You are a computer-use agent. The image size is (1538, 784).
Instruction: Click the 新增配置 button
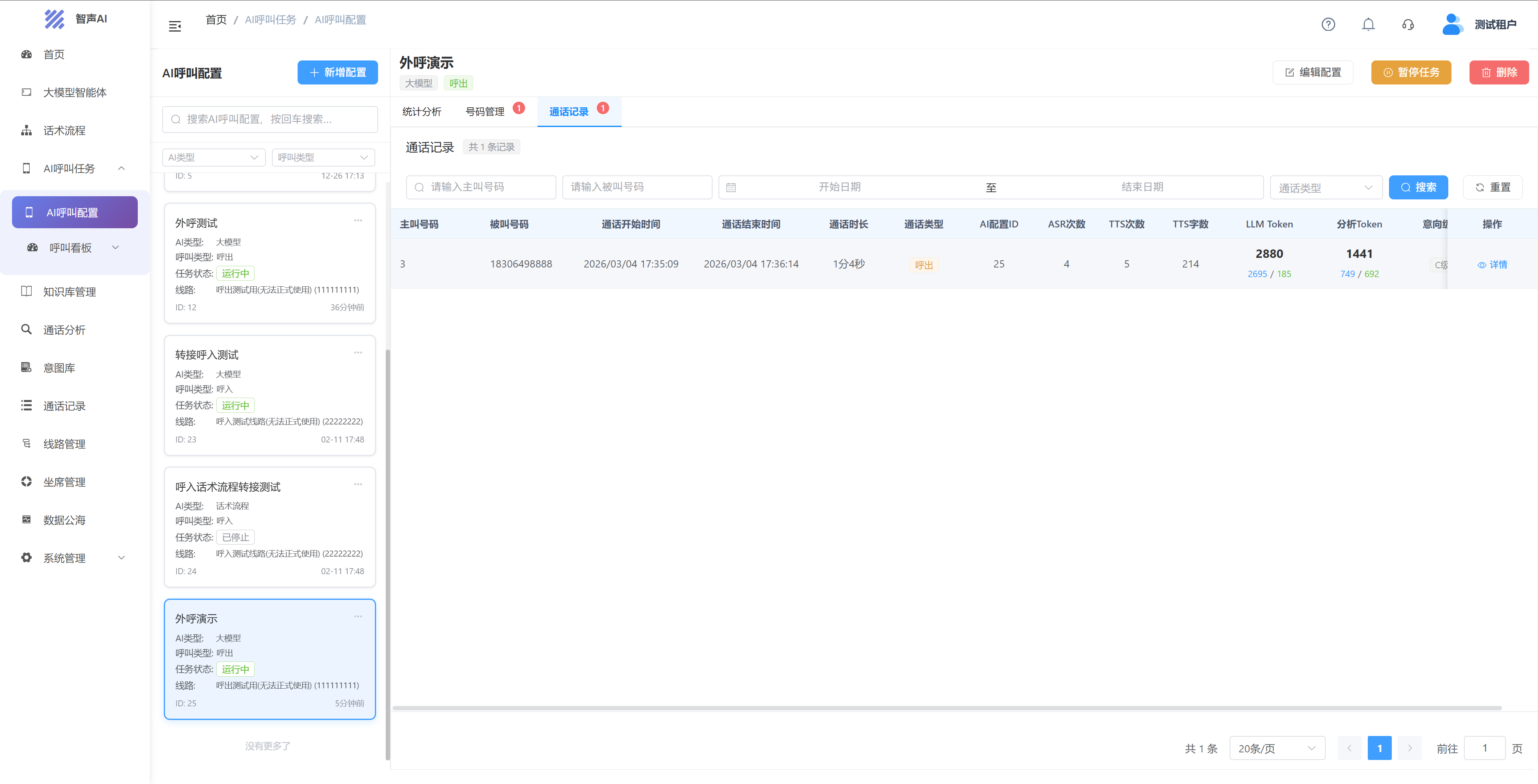(337, 72)
